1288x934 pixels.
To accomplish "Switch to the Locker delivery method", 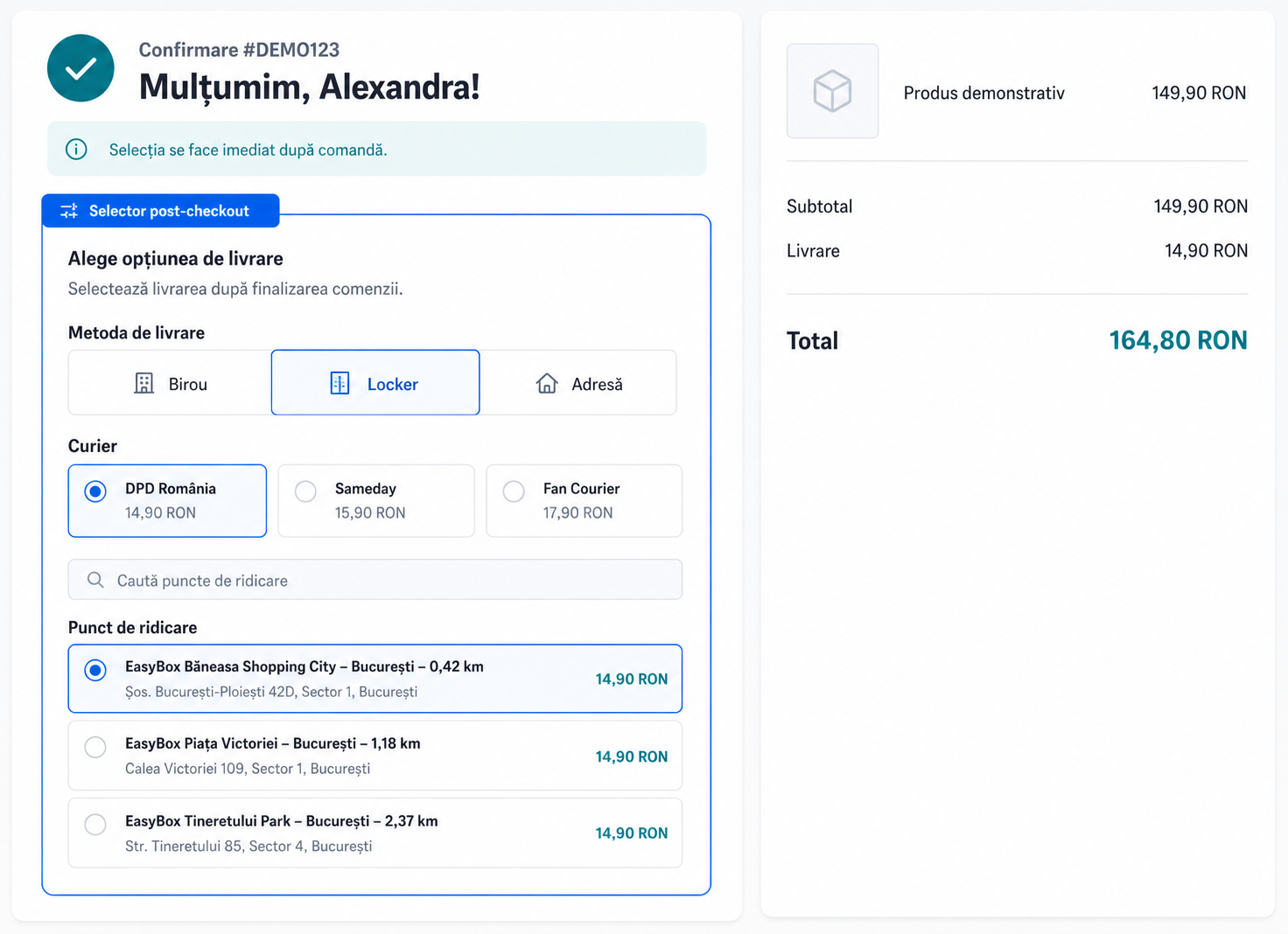I will click(x=375, y=383).
